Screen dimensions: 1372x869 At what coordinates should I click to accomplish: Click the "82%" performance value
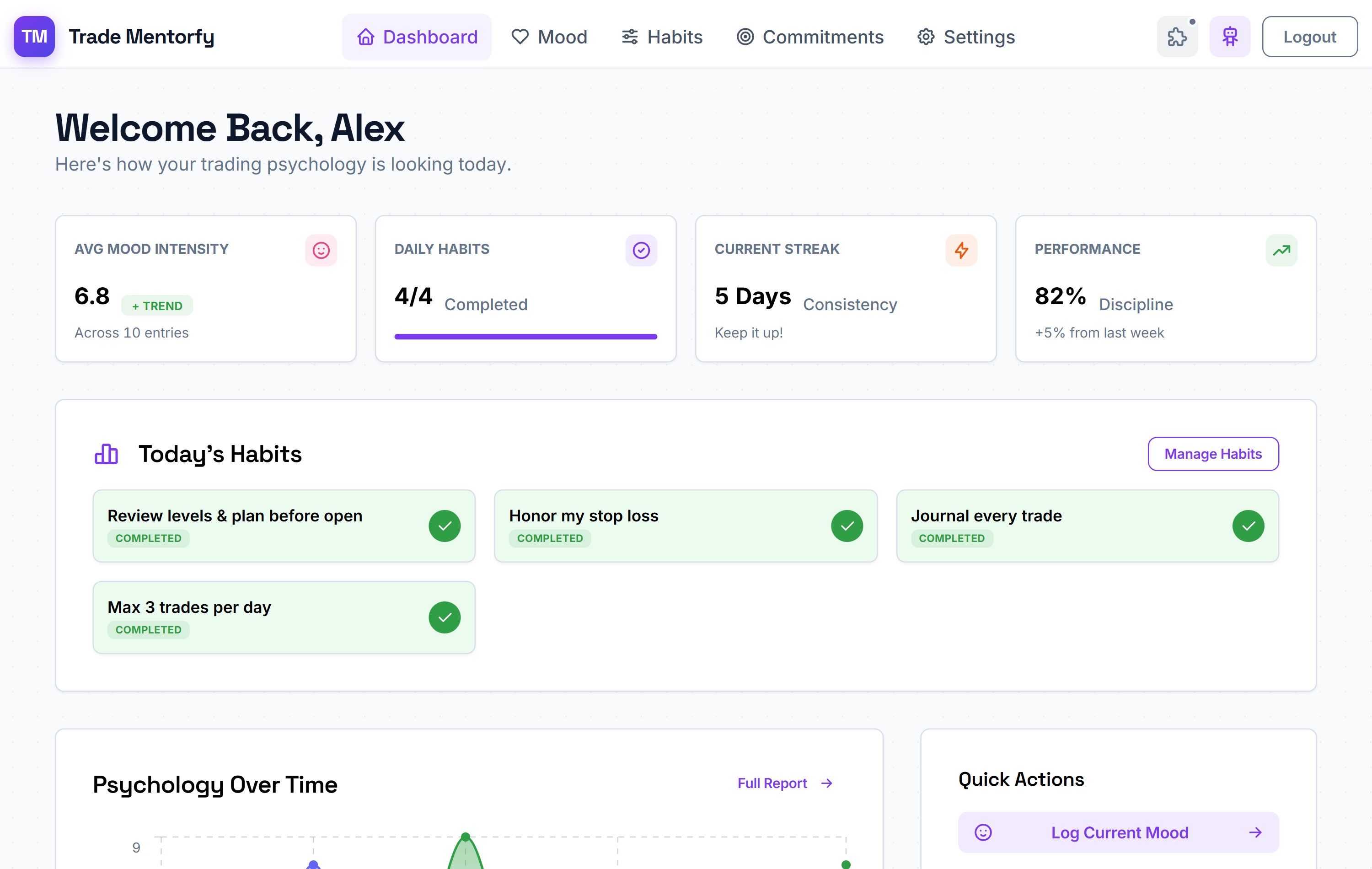(1061, 296)
